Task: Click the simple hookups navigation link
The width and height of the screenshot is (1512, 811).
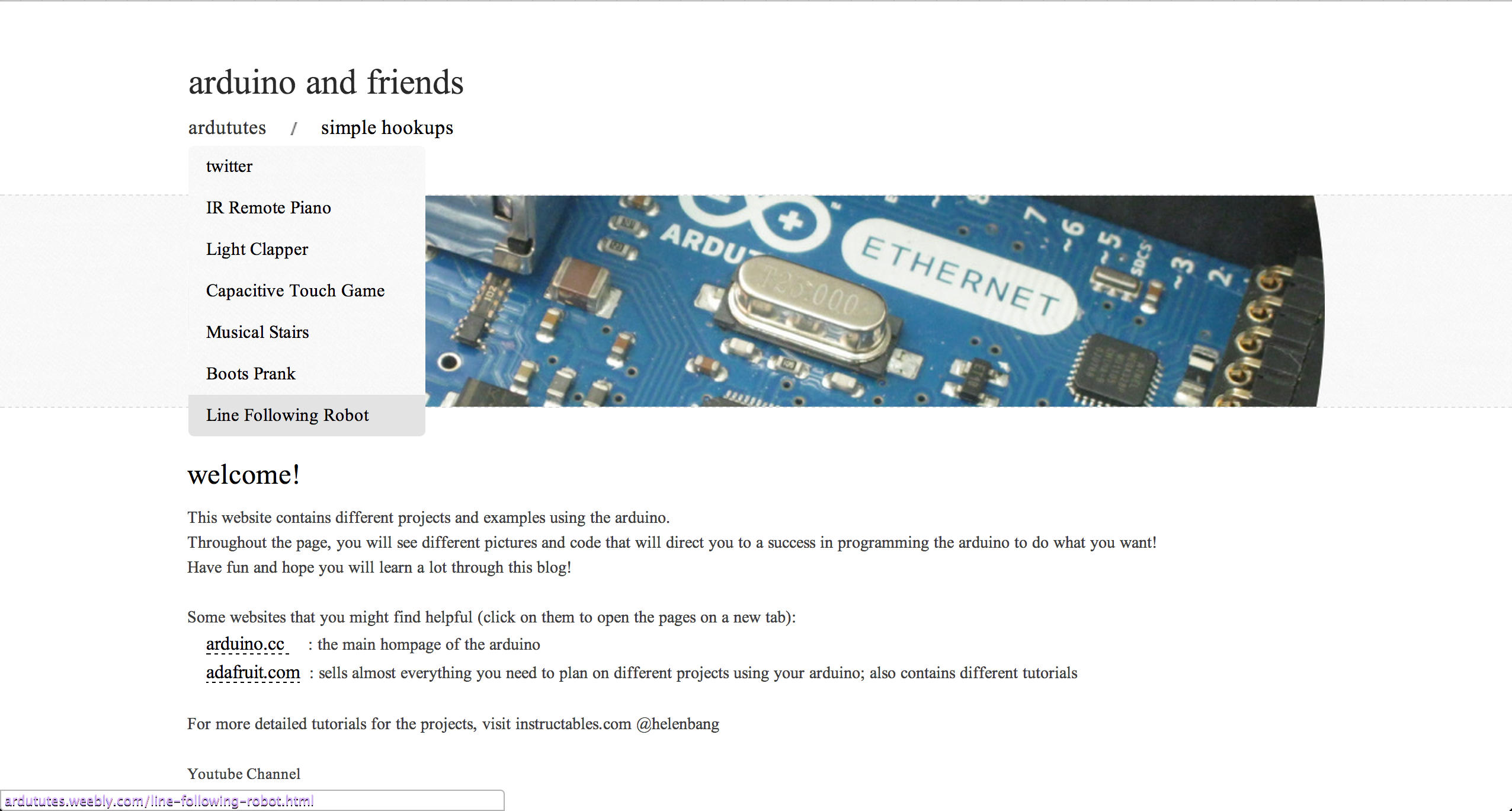Action: coord(386,127)
